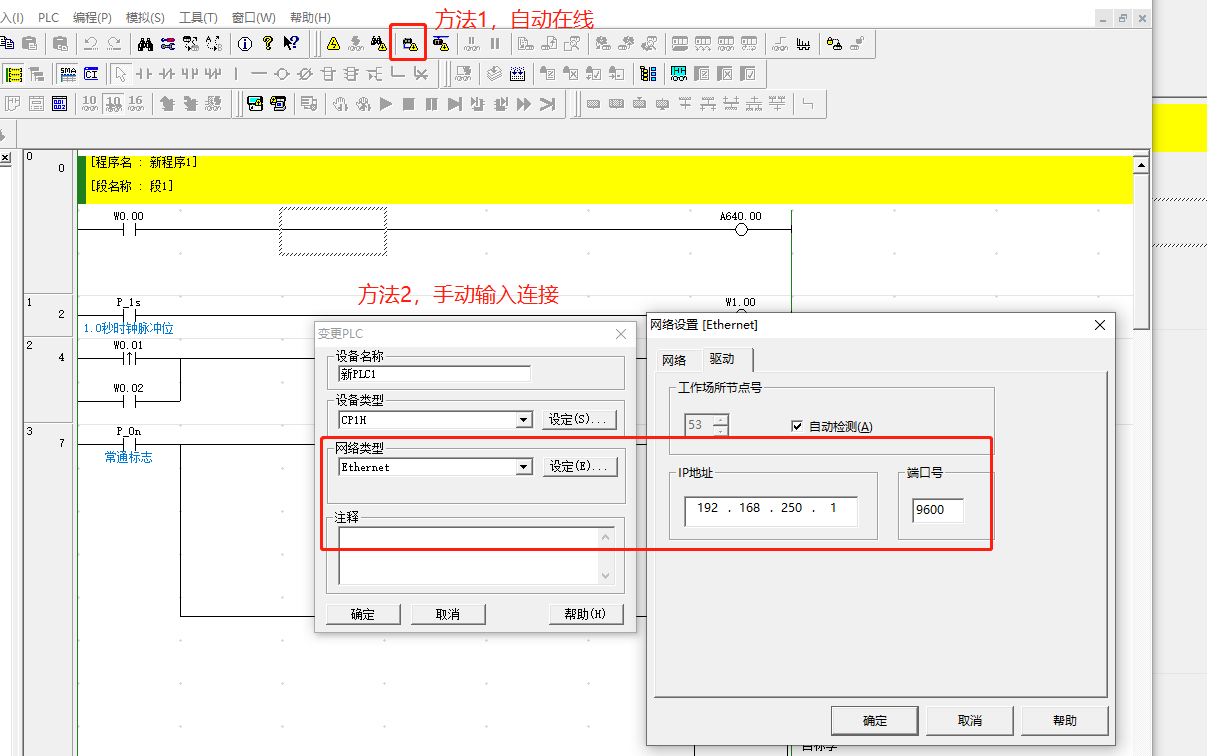Viewport: 1207px width, 756px height.
Task: Click the 端口号 field showing 9600
Action: [x=938, y=510]
